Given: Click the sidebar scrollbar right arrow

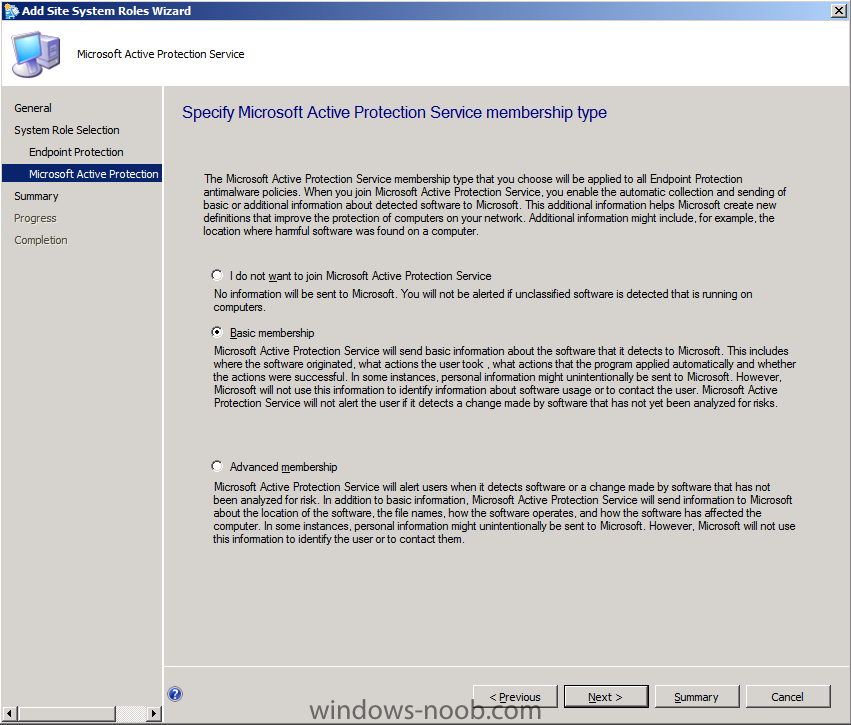Looking at the screenshot, I should click(154, 713).
